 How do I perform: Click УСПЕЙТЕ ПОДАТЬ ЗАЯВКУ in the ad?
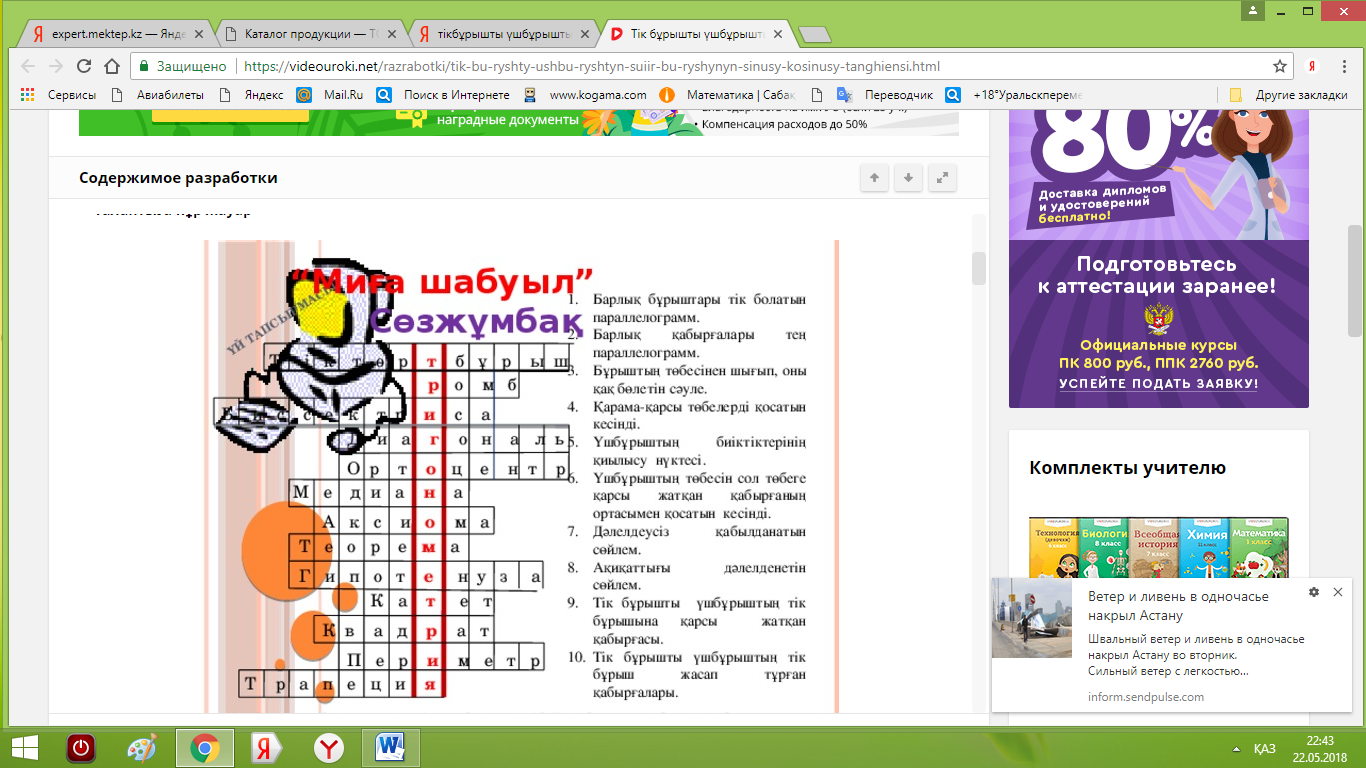point(1158,383)
